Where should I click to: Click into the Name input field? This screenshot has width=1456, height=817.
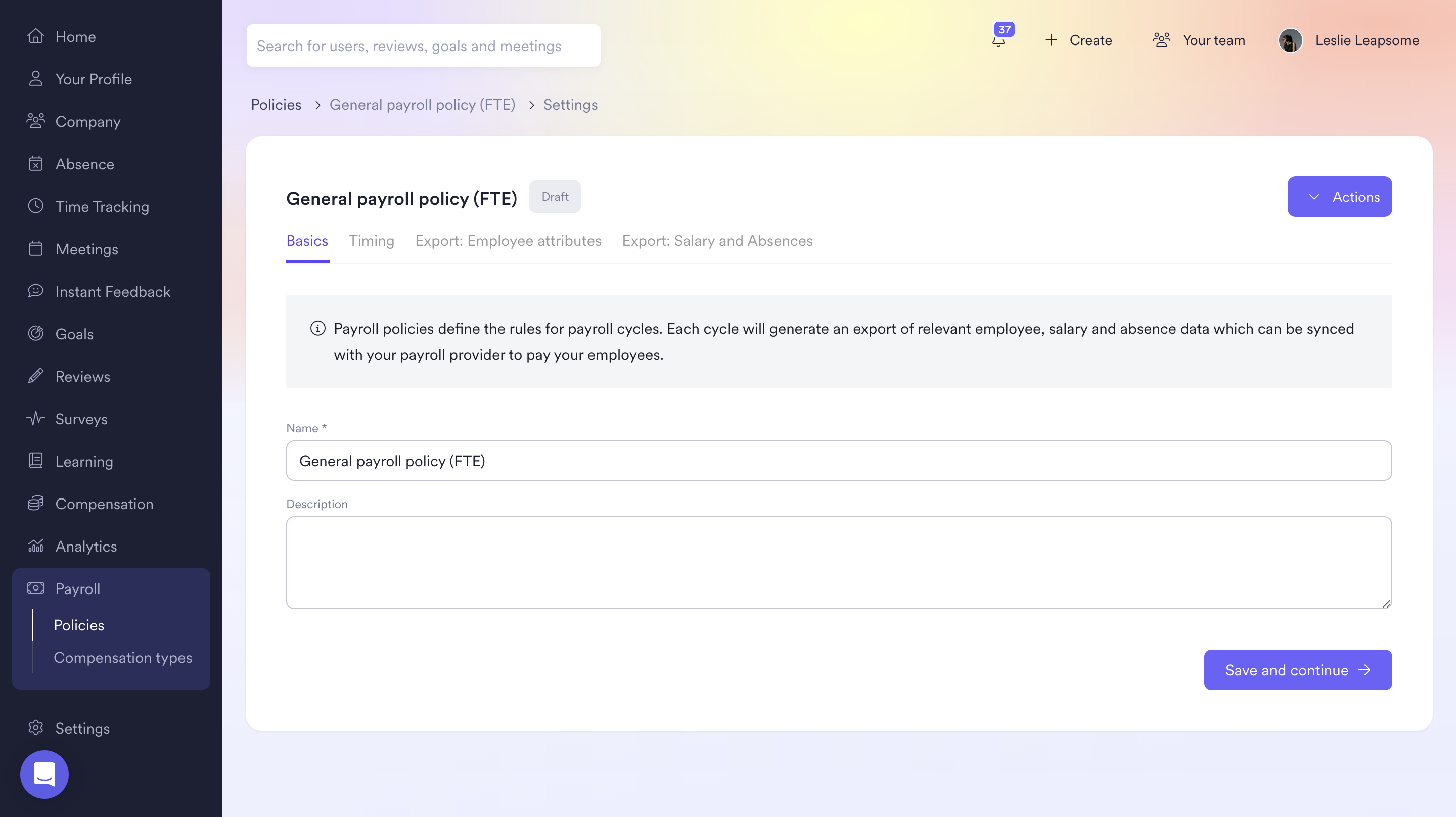[x=839, y=461]
